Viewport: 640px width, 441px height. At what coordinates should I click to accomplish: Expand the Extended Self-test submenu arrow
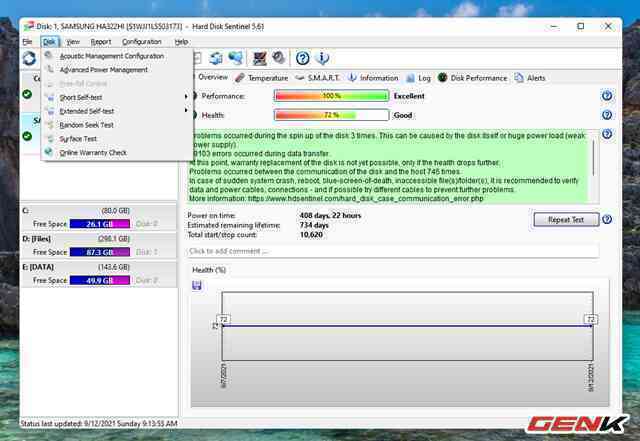click(186, 110)
